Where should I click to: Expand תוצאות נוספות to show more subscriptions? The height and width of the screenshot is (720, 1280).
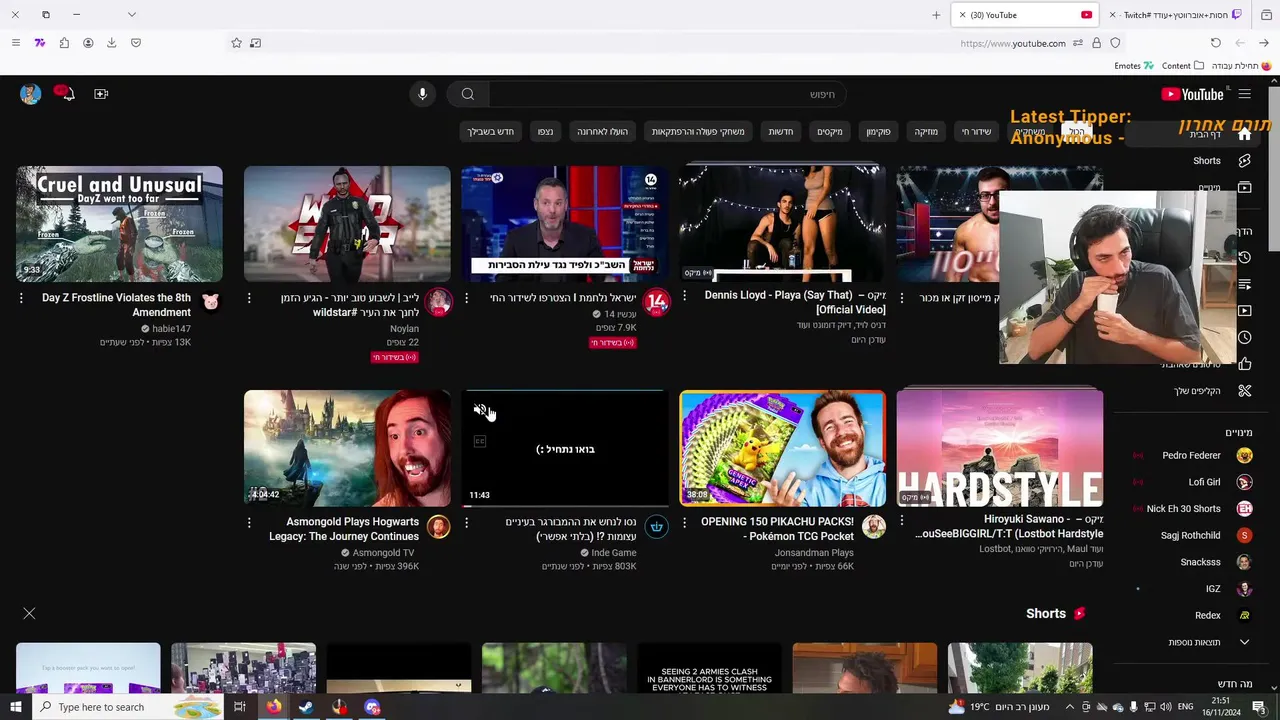pos(1198,642)
